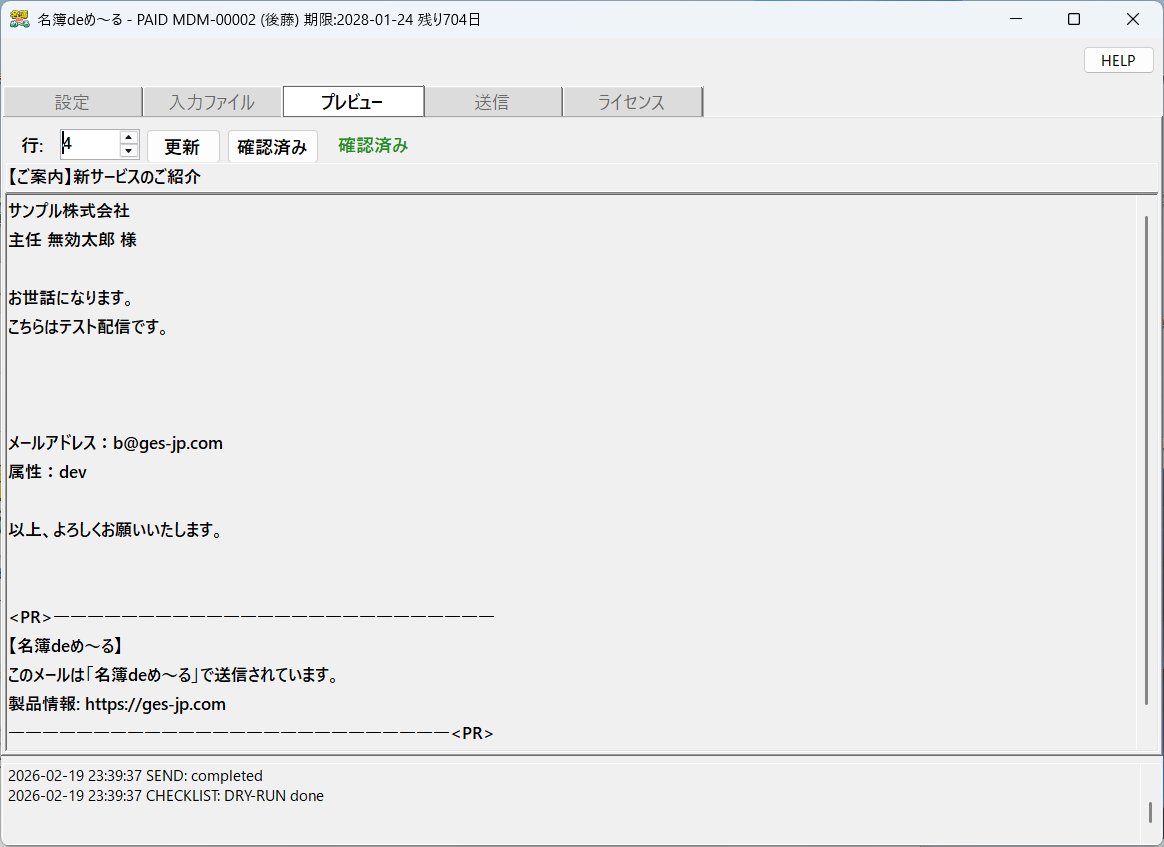
Task: Click the log pane scrollbar
Action: [1150, 810]
